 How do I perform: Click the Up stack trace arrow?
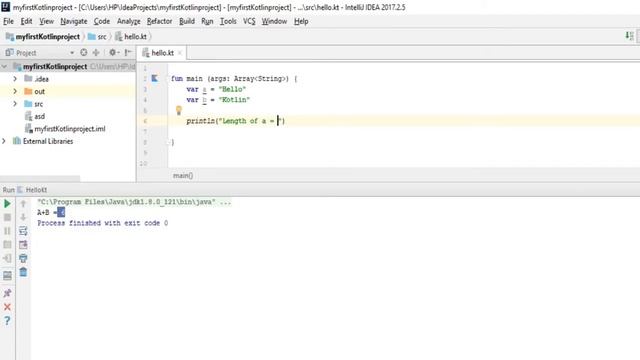[x=23, y=203]
